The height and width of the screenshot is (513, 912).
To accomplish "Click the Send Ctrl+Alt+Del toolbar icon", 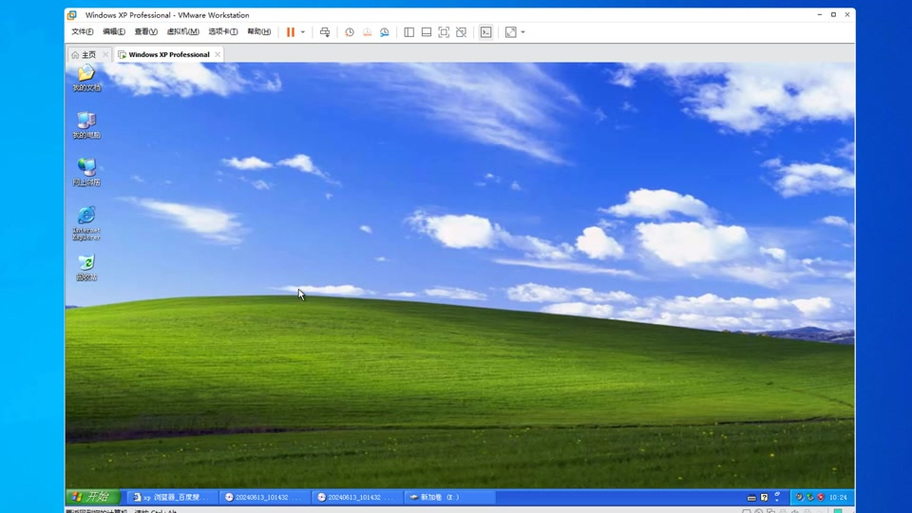I will pos(325,32).
